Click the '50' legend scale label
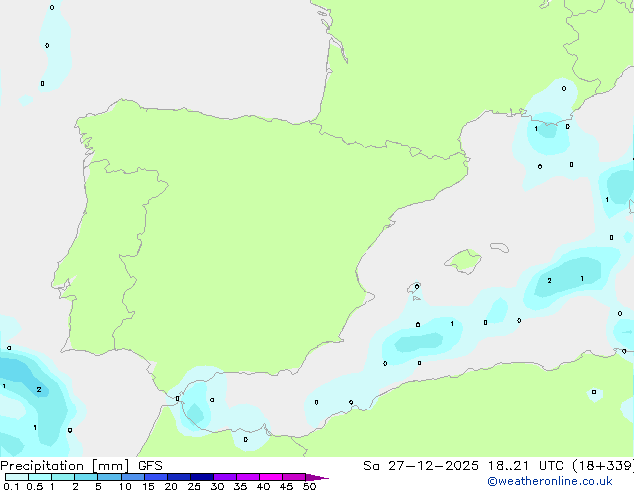Image resolution: width=634 pixels, height=490 pixels. [310, 486]
